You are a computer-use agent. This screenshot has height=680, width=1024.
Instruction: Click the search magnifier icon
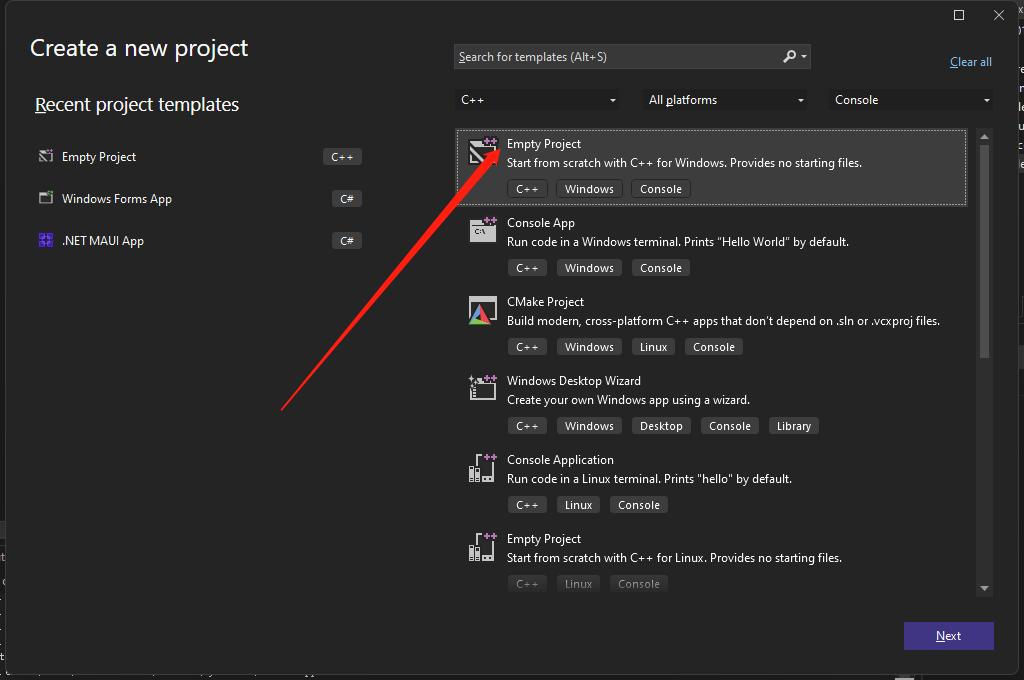click(x=790, y=57)
